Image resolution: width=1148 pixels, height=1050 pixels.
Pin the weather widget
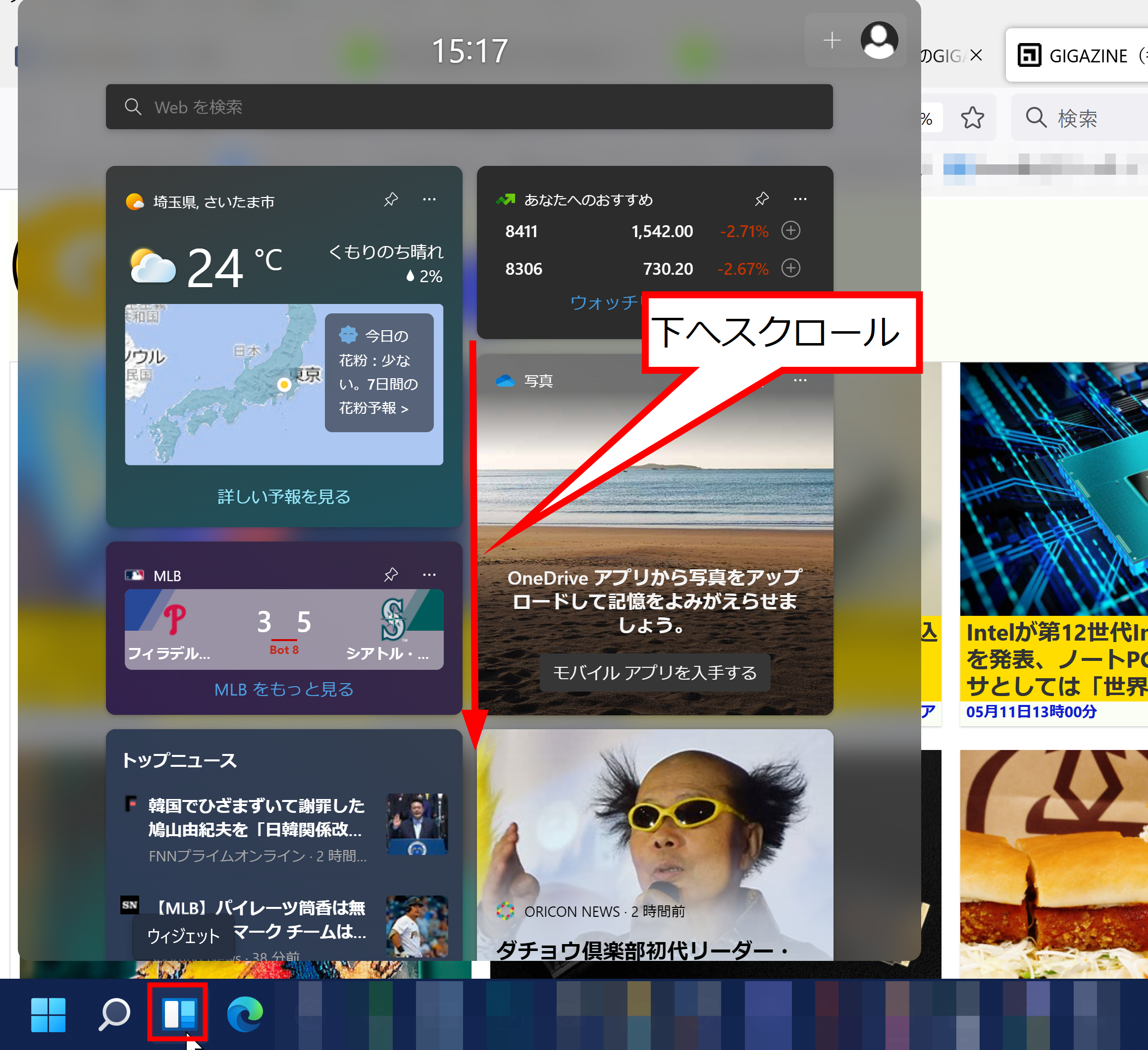click(391, 200)
